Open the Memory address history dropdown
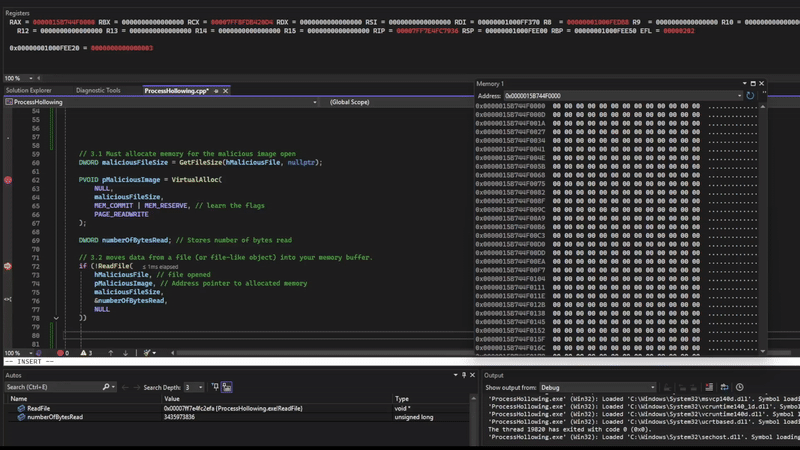The width and height of the screenshot is (800, 450). coord(739,95)
